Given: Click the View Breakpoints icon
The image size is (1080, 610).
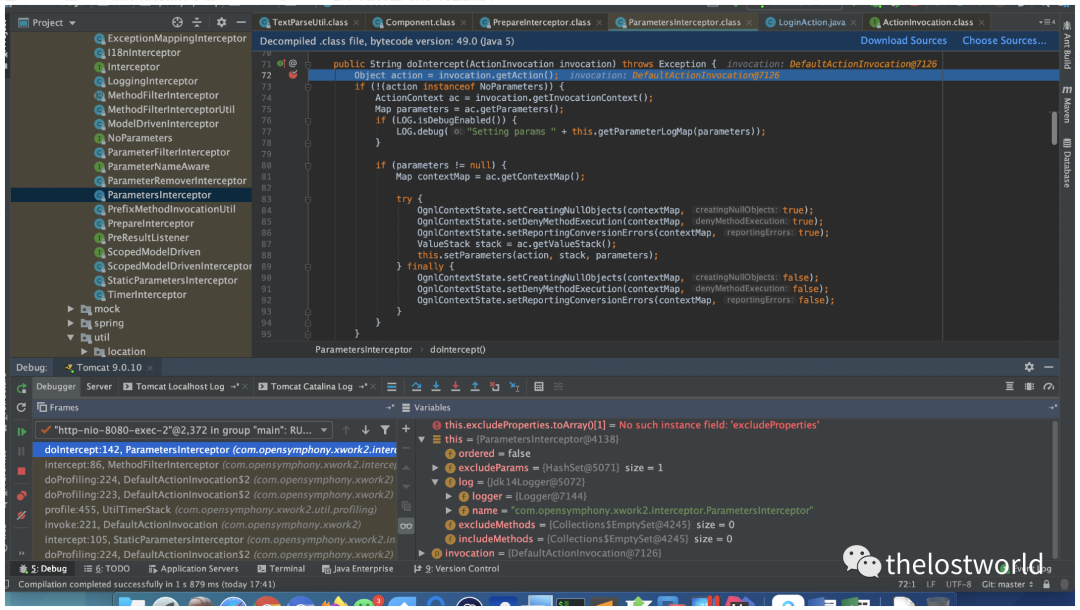Looking at the screenshot, I should [x=21, y=495].
